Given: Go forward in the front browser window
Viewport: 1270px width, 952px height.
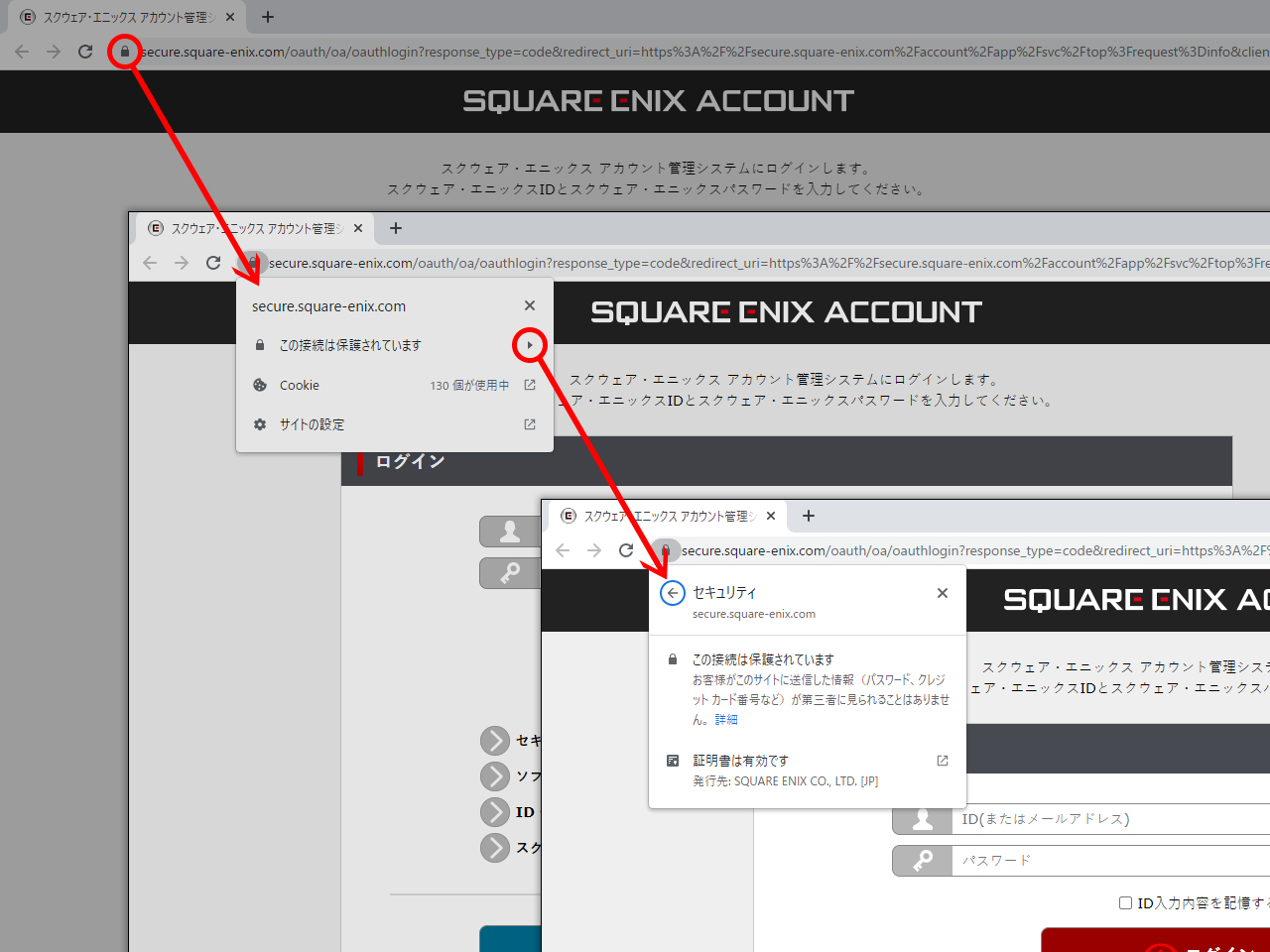Looking at the screenshot, I should [x=594, y=550].
